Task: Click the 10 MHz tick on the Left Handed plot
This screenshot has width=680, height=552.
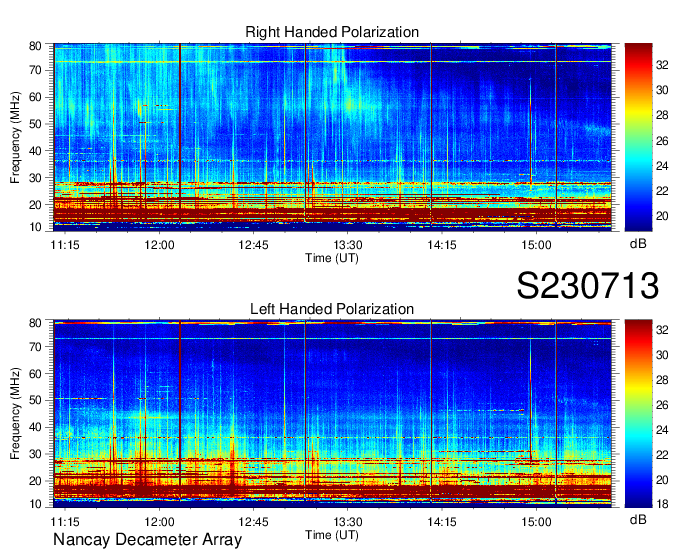Action: point(35,504)
